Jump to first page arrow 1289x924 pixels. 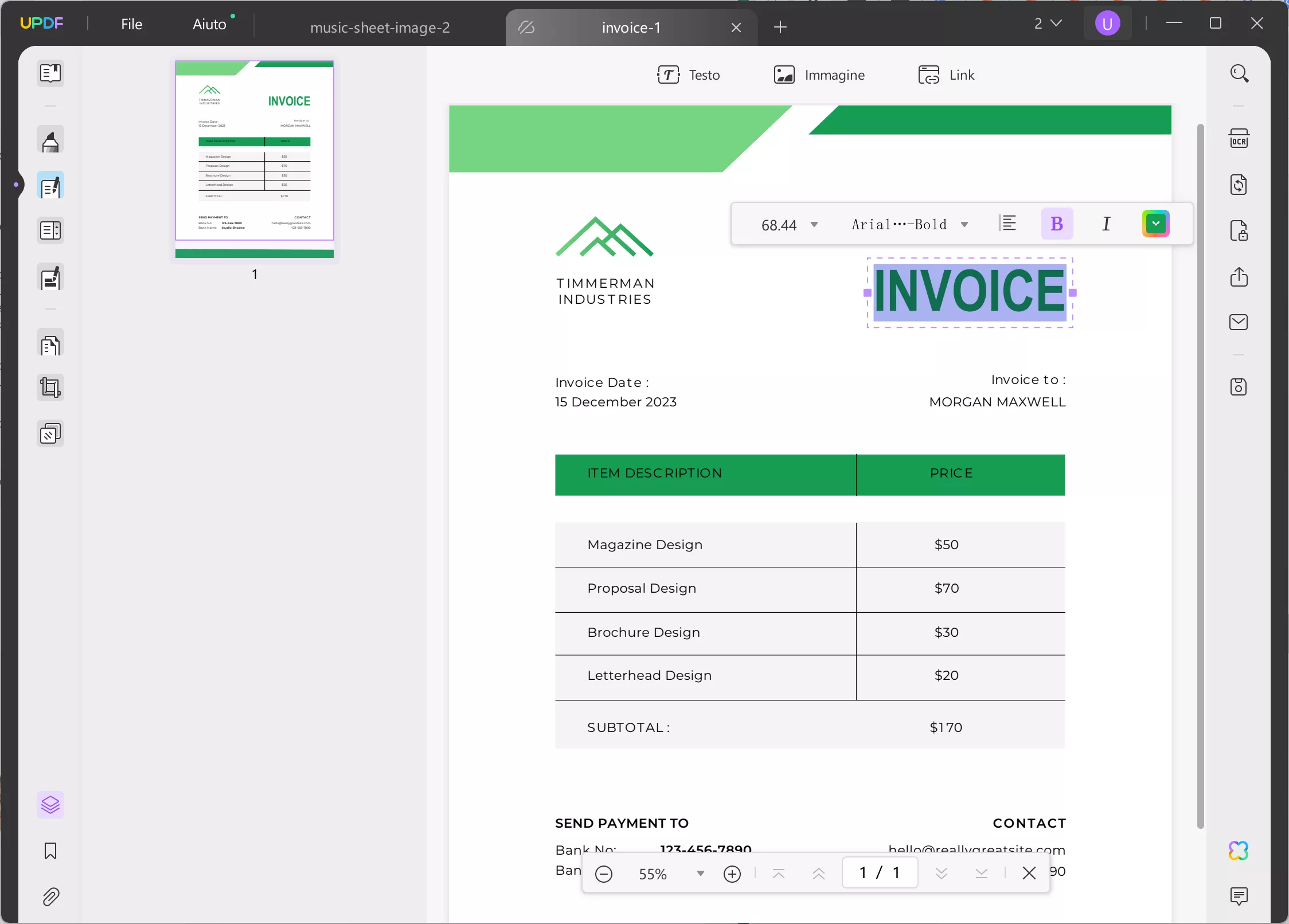[779, 874]
